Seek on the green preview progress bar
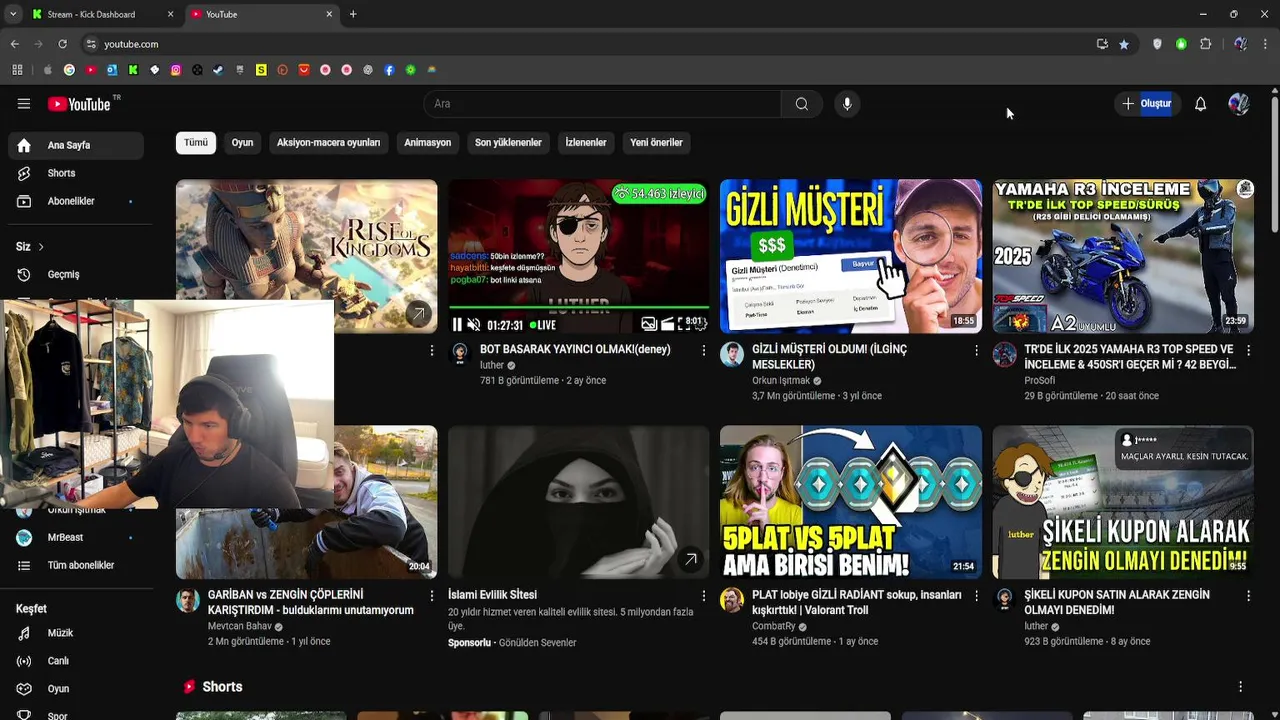Image resolution: width=1280 pixels, height=720 pixels. click(578, 308)
